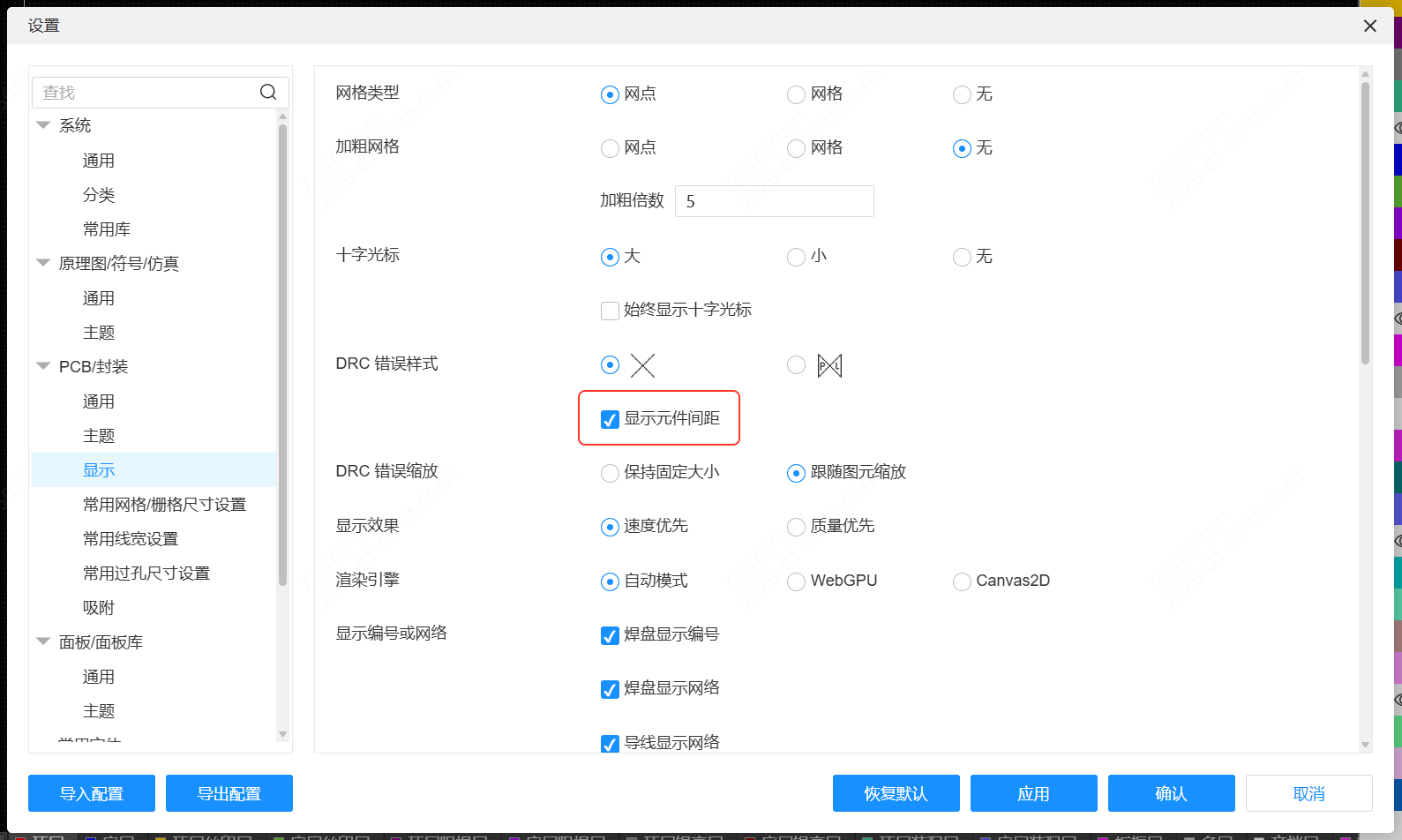Image resolution: width=1402 pixels, height=840 pixels.
Task: Select 速度优先 display effect
Action: [x=610, y=527]
